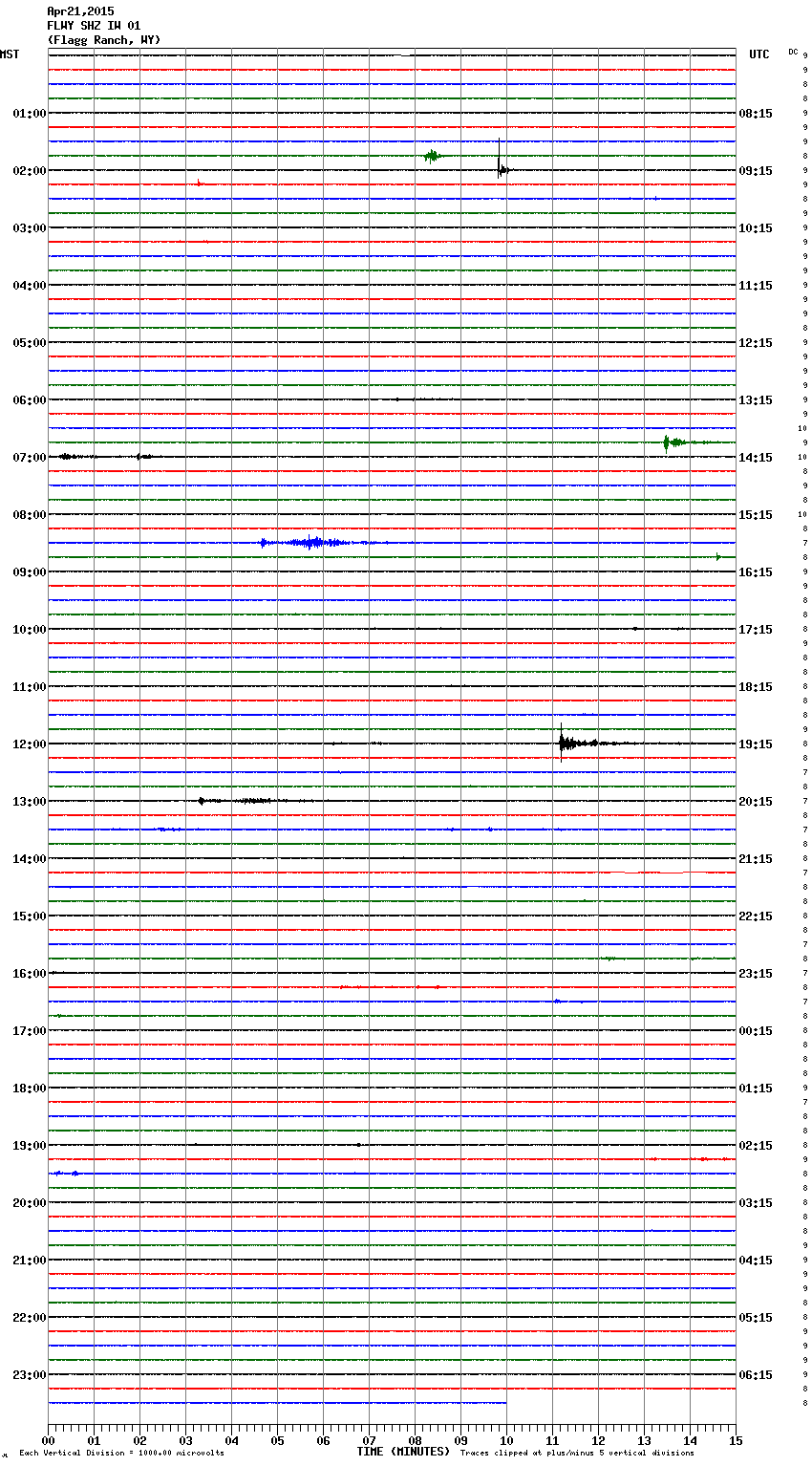
Task: Click the MST time zone label
Action: 10,54
